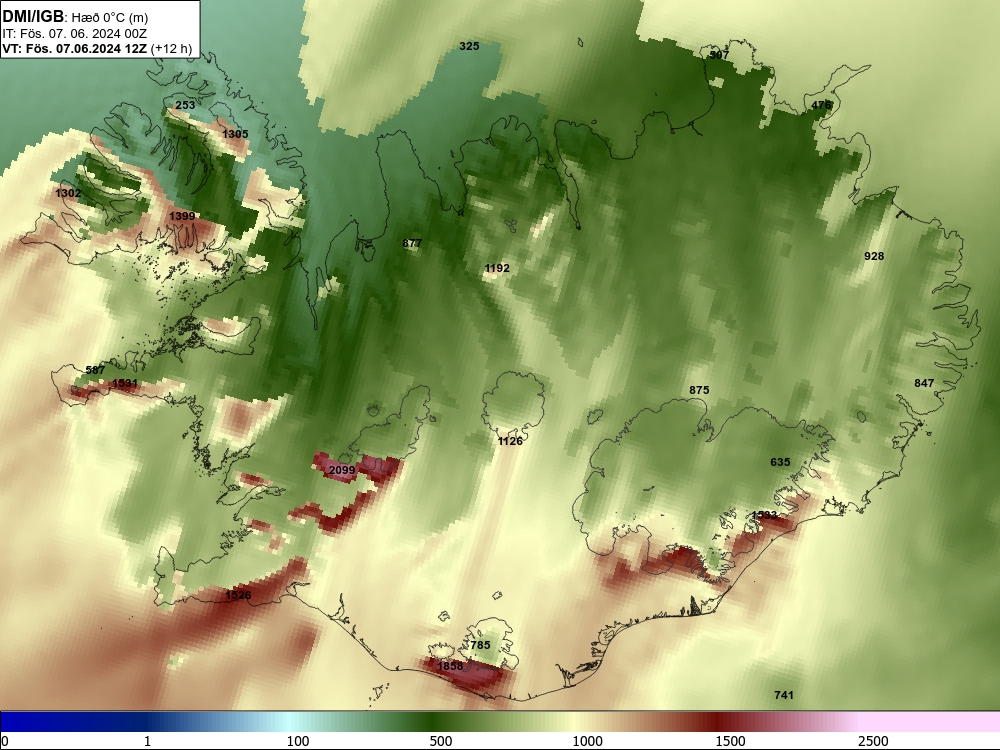Click the legend label 2500
The height and width of the screenshot is (750, 1000).
873,741
